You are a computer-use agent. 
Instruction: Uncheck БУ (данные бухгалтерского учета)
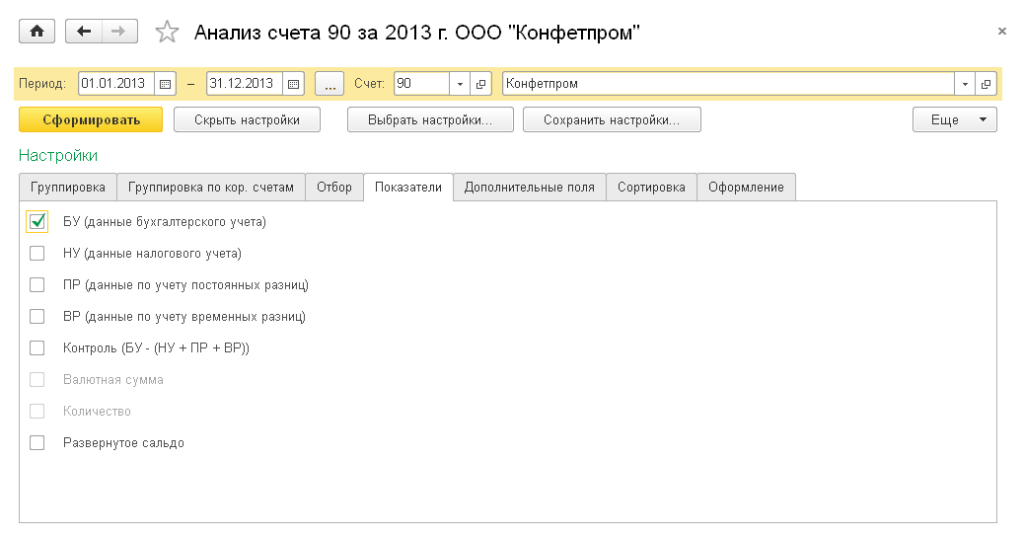pos(38,221)
